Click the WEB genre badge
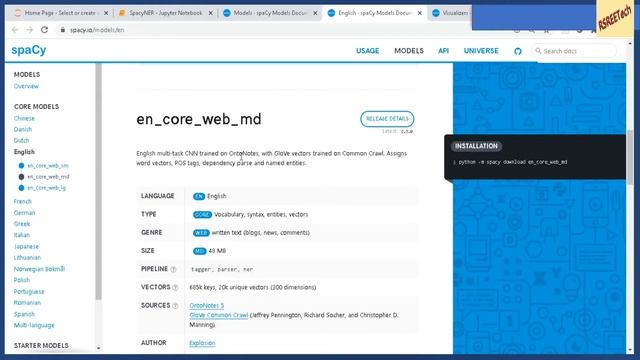The width and height of the screenshot is (640, 360). click(201, 233)
